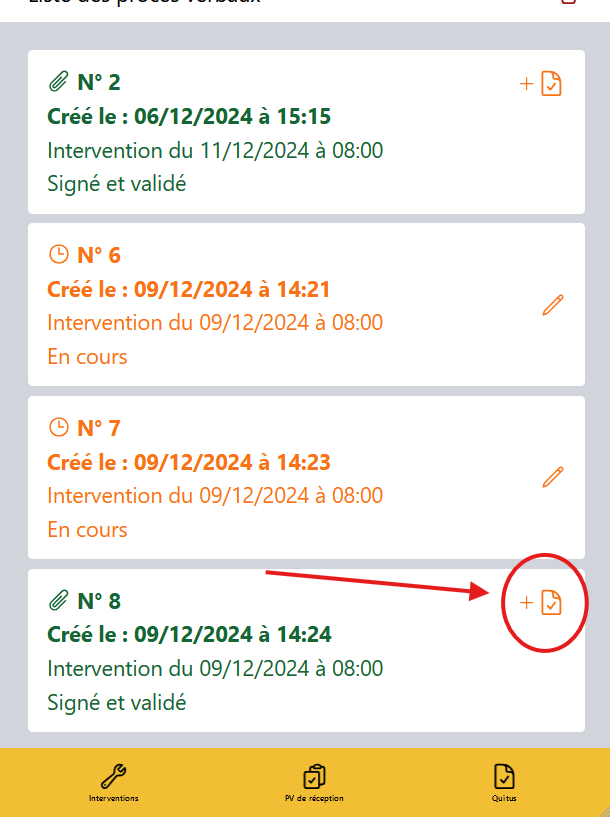Click "Signé et validé" status on N° 8
Screen dimensions: 610x817
(116, 702)
